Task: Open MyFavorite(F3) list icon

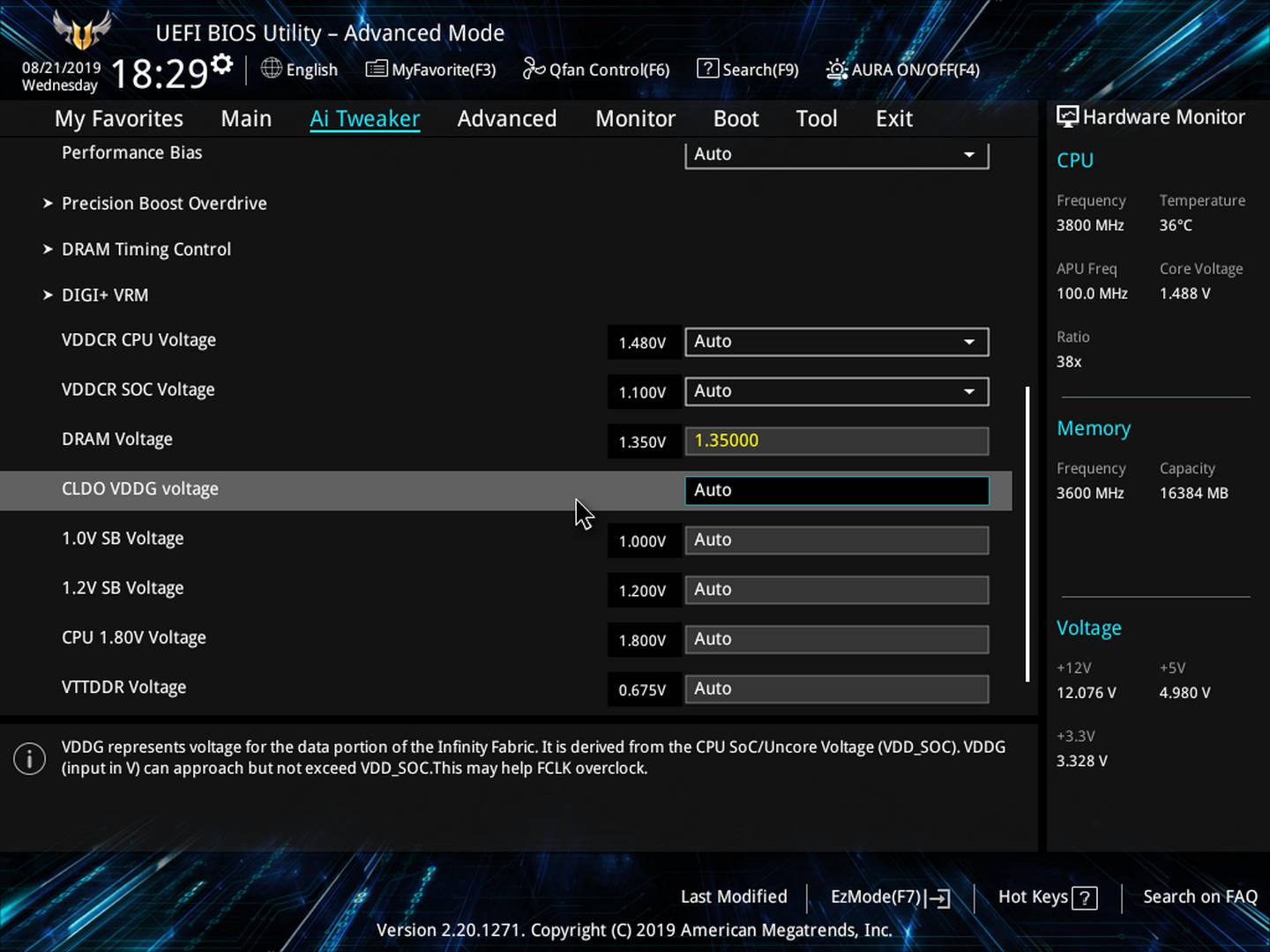Action: point(377,69)
